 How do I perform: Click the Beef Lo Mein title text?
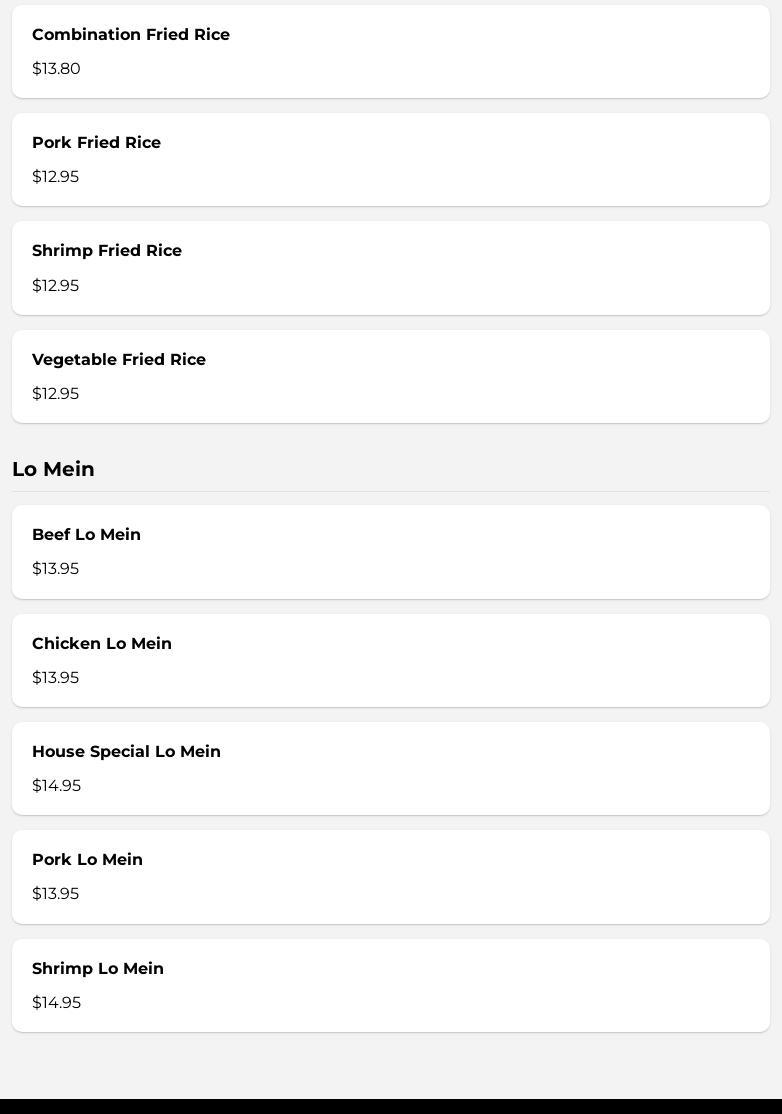point(86,535)
